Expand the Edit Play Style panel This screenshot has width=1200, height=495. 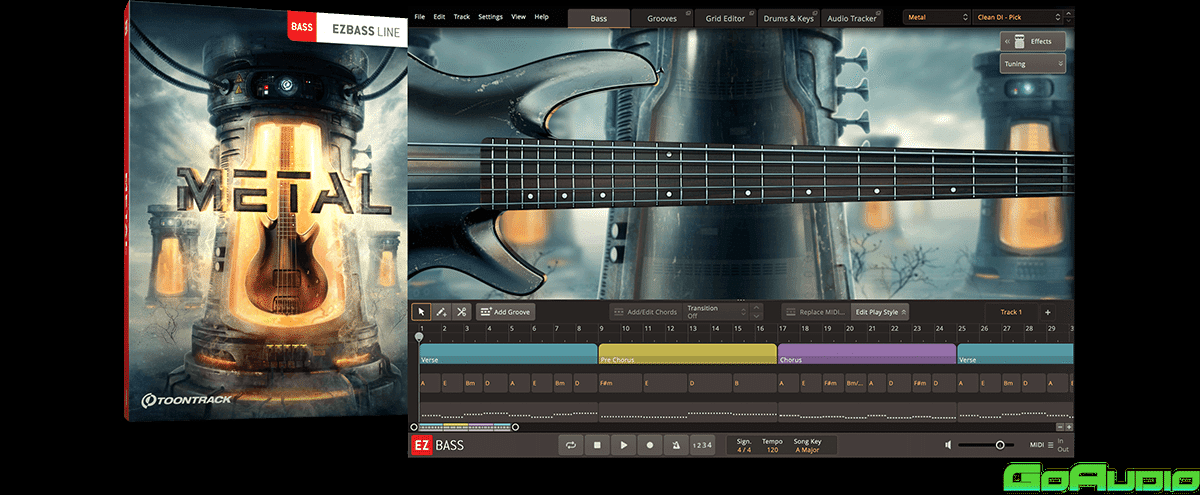tap(880, 312)
